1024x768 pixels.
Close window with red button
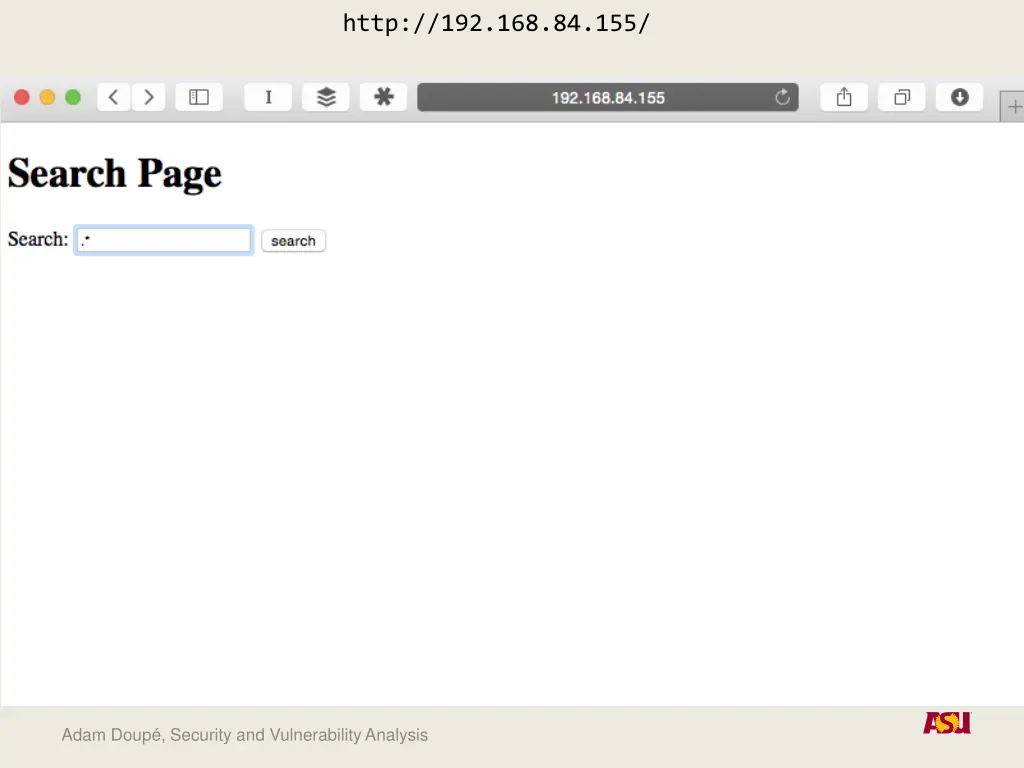[22, 97]
